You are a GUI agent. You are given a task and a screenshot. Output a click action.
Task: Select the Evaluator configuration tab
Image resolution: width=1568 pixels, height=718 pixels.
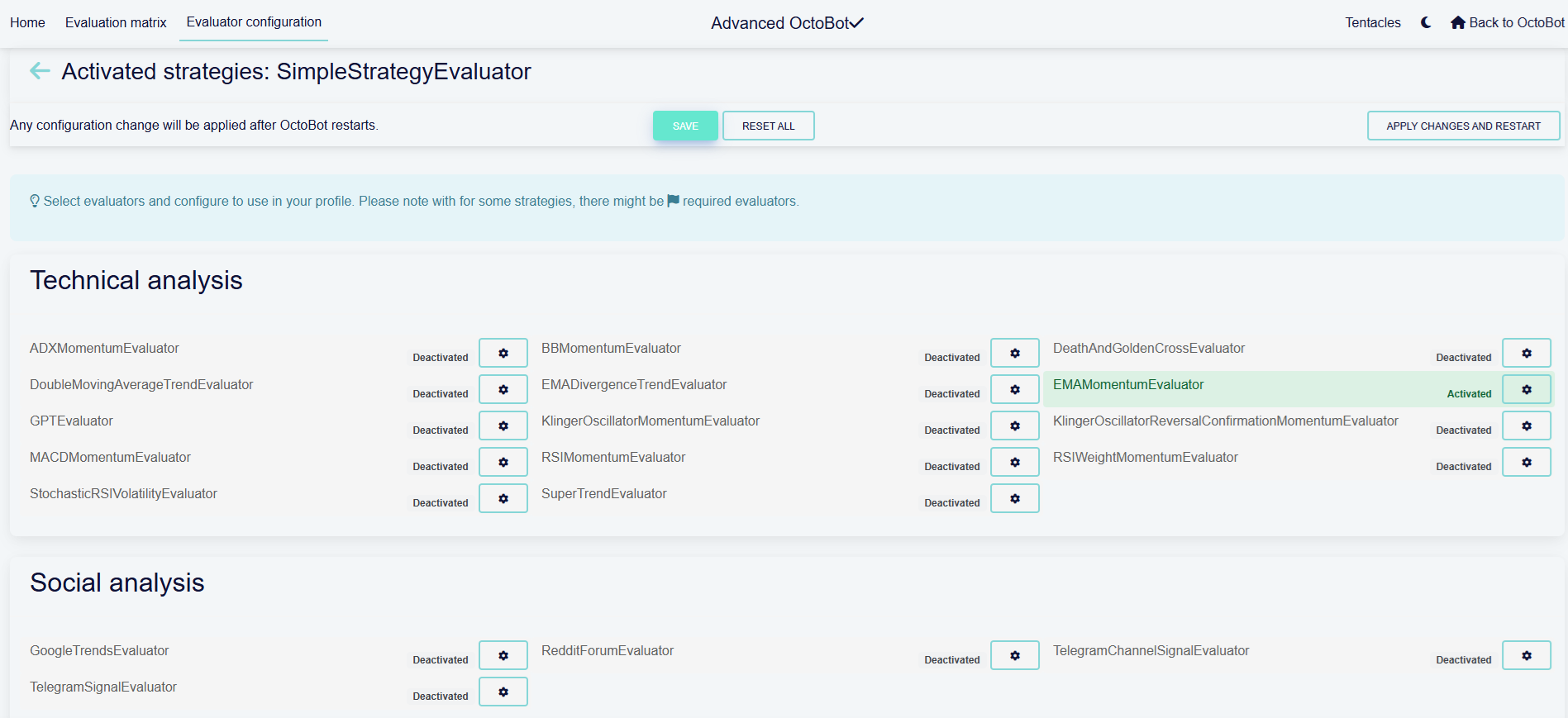point(254,22)
